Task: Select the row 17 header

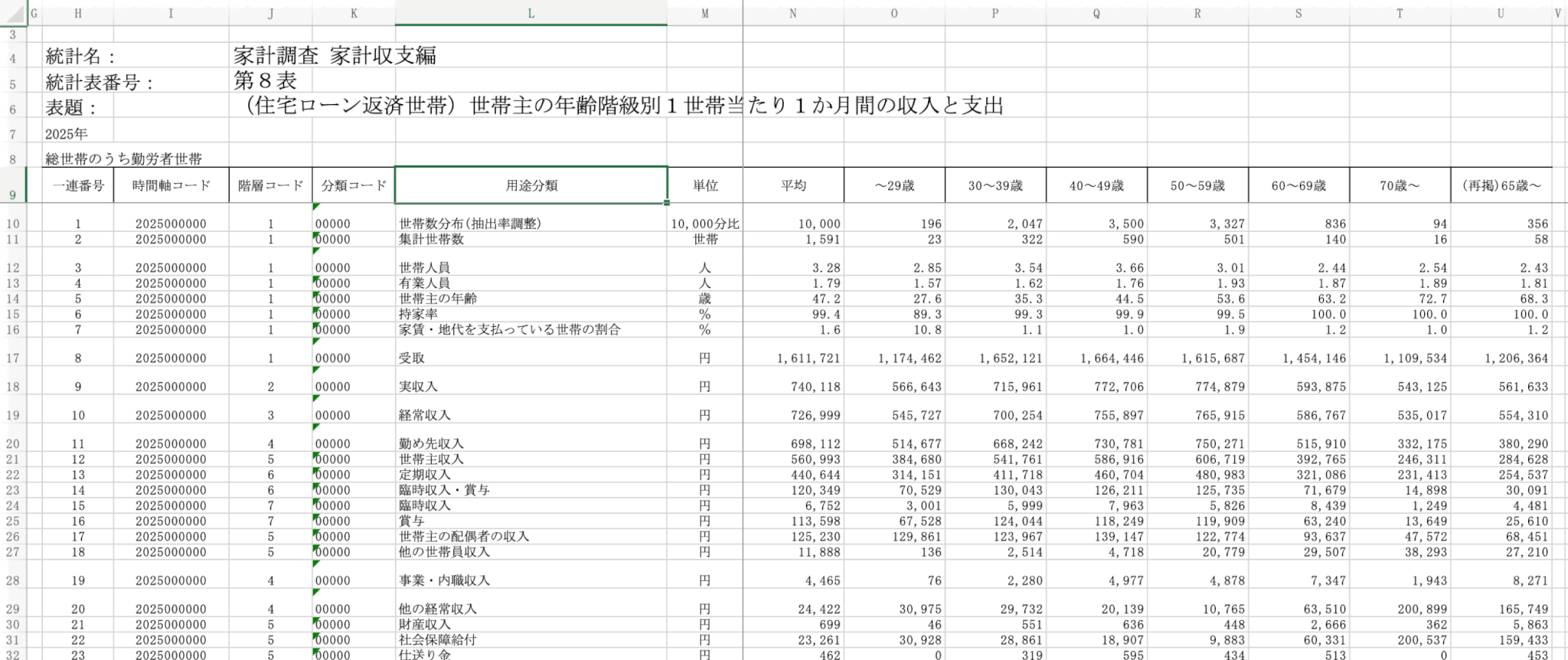Action: click(x=13, y=358)
